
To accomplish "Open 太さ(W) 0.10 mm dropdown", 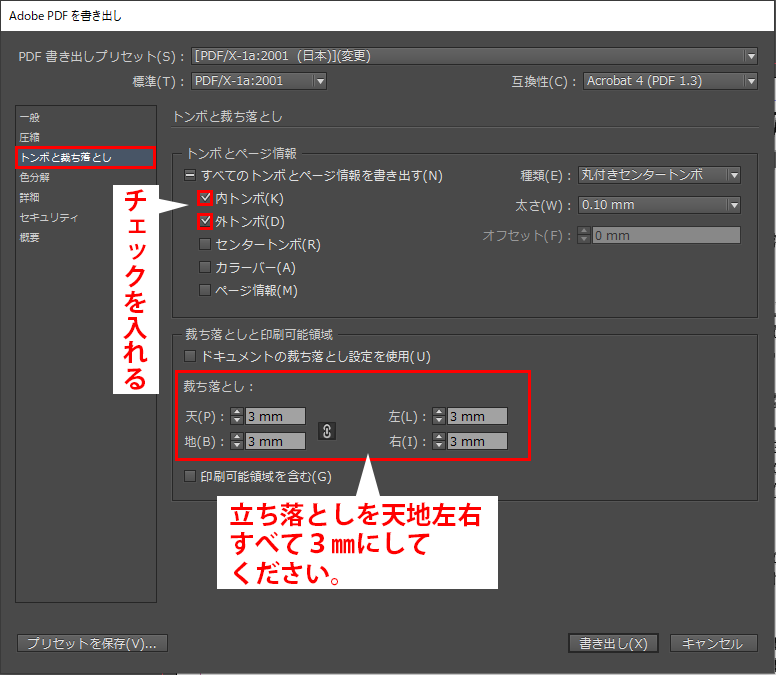I will [659, 205].
